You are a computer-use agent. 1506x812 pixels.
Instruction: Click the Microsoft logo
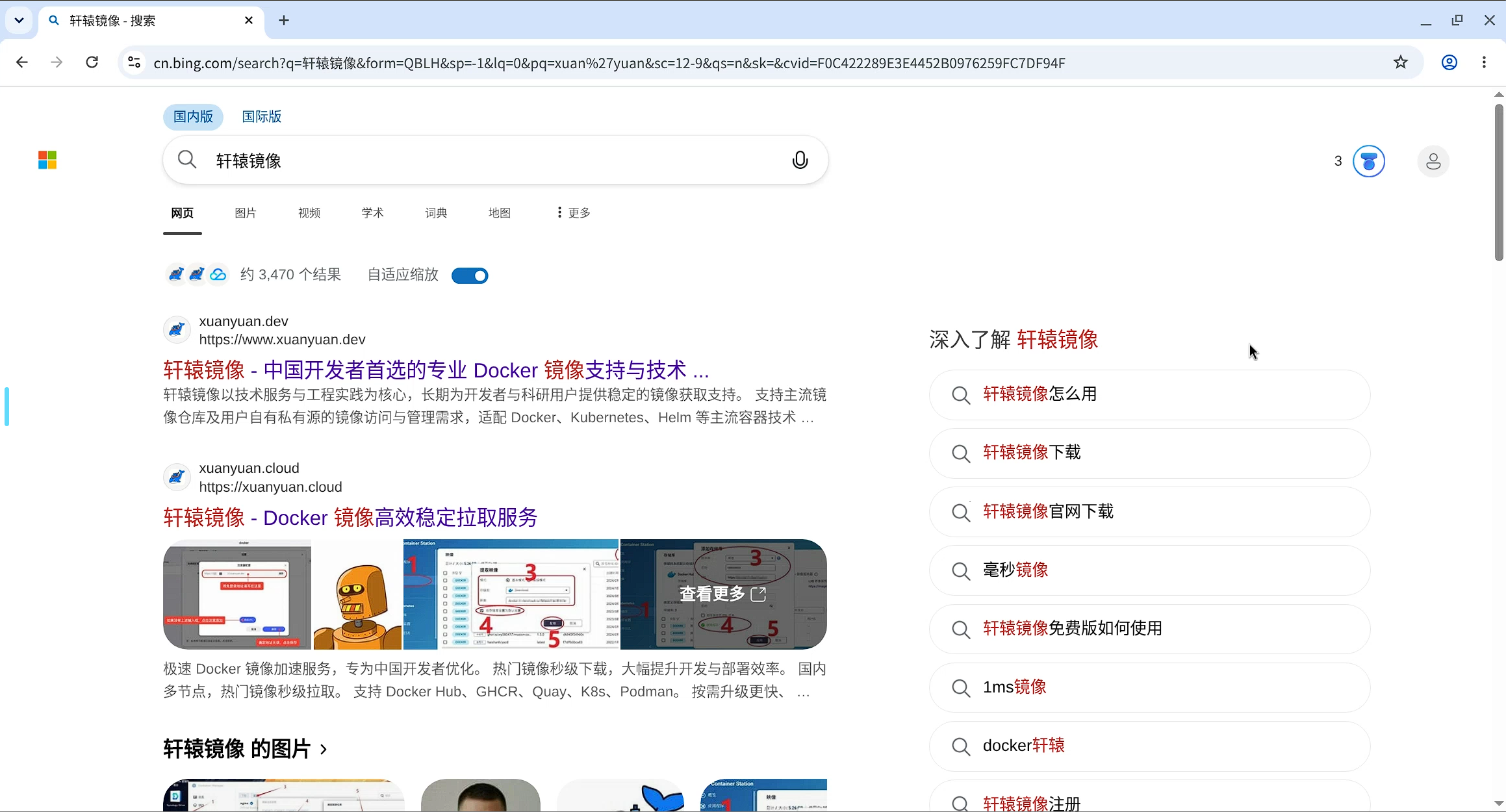pyautogui.click(x=47, y=160)
